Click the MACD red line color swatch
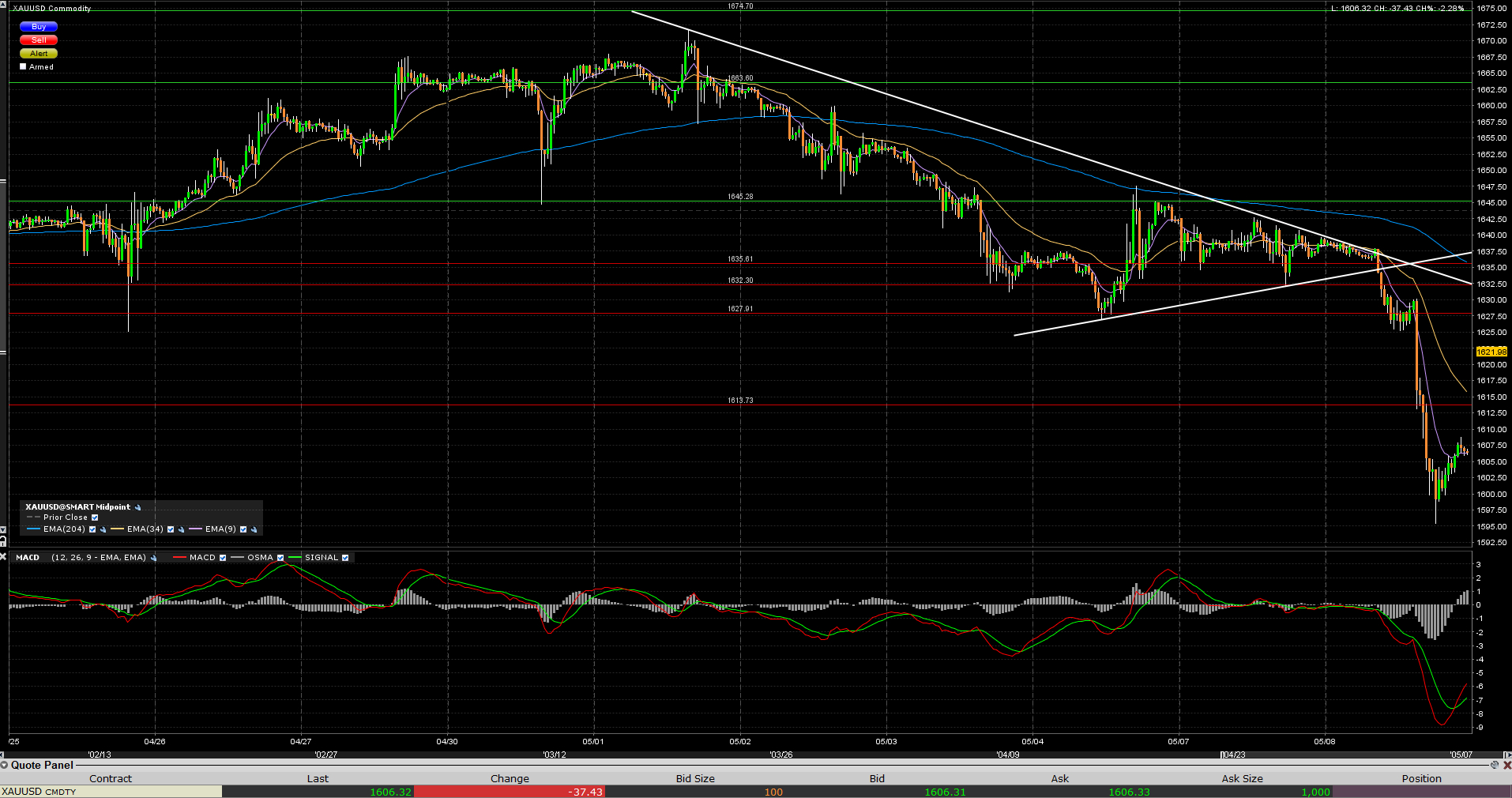Image resolution: width=1512 pixels, height=798 pixels. (x=179, y=558)
